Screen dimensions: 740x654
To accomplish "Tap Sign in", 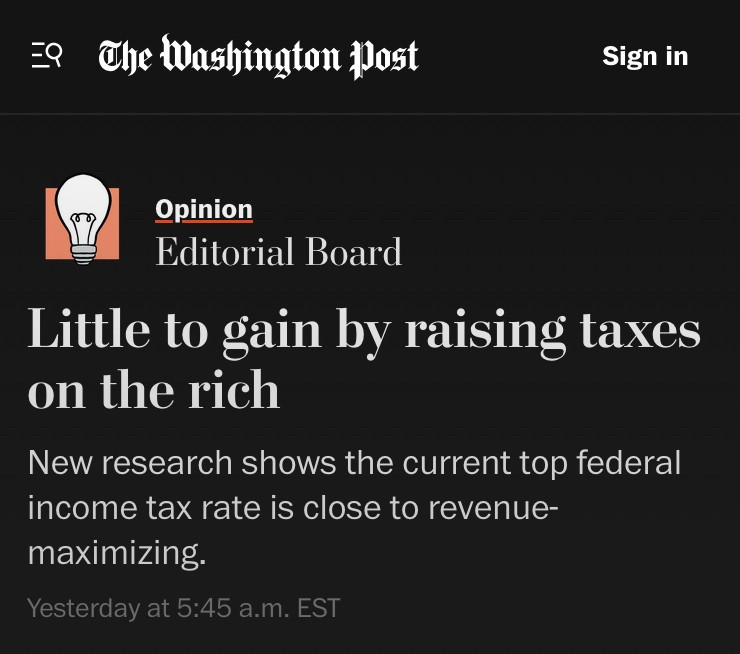I will (645, 56).
